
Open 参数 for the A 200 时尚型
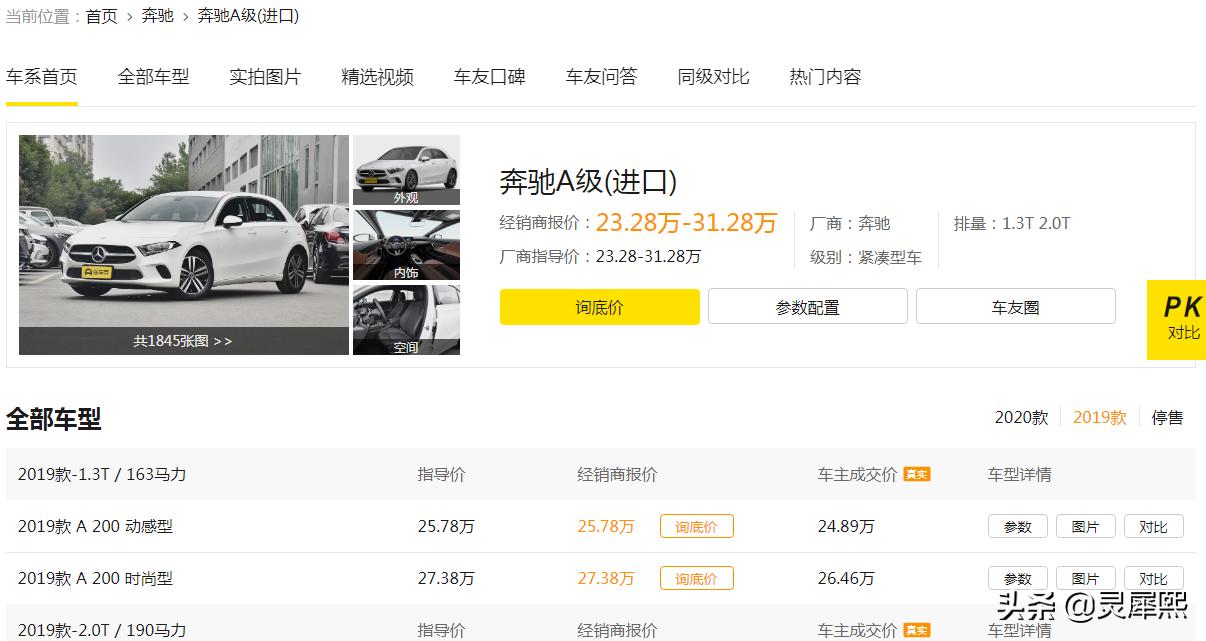[1017, 578]
